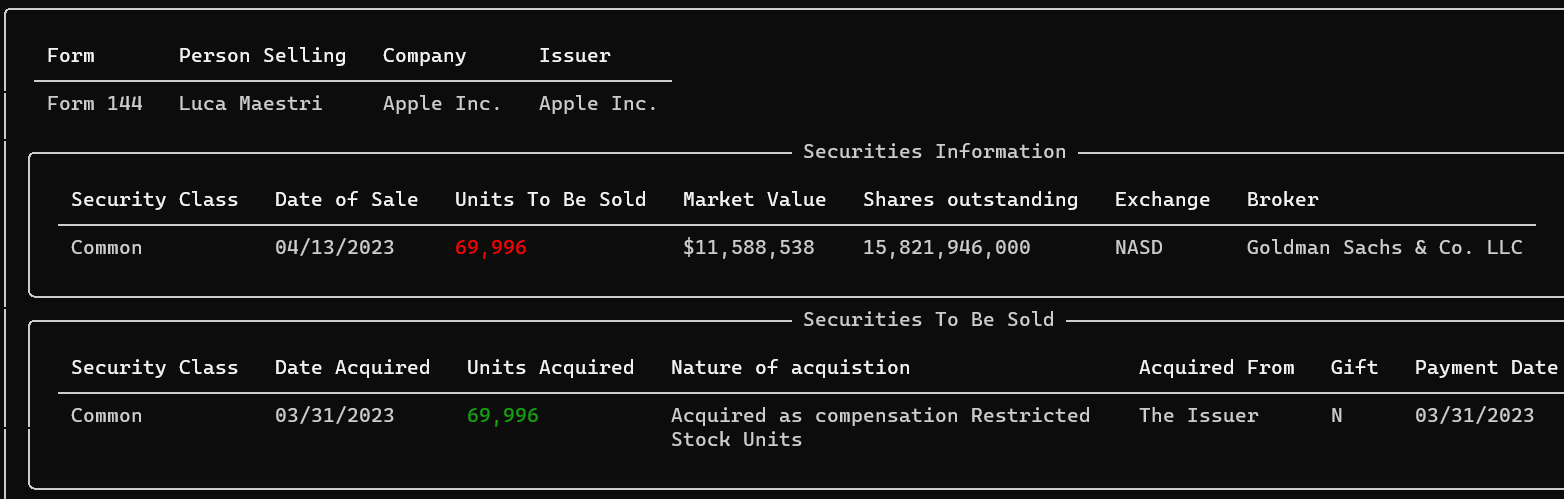Screen dimensions: 1564x499
Task: Select the green 69,996 units acquired value
Action: 502,415
